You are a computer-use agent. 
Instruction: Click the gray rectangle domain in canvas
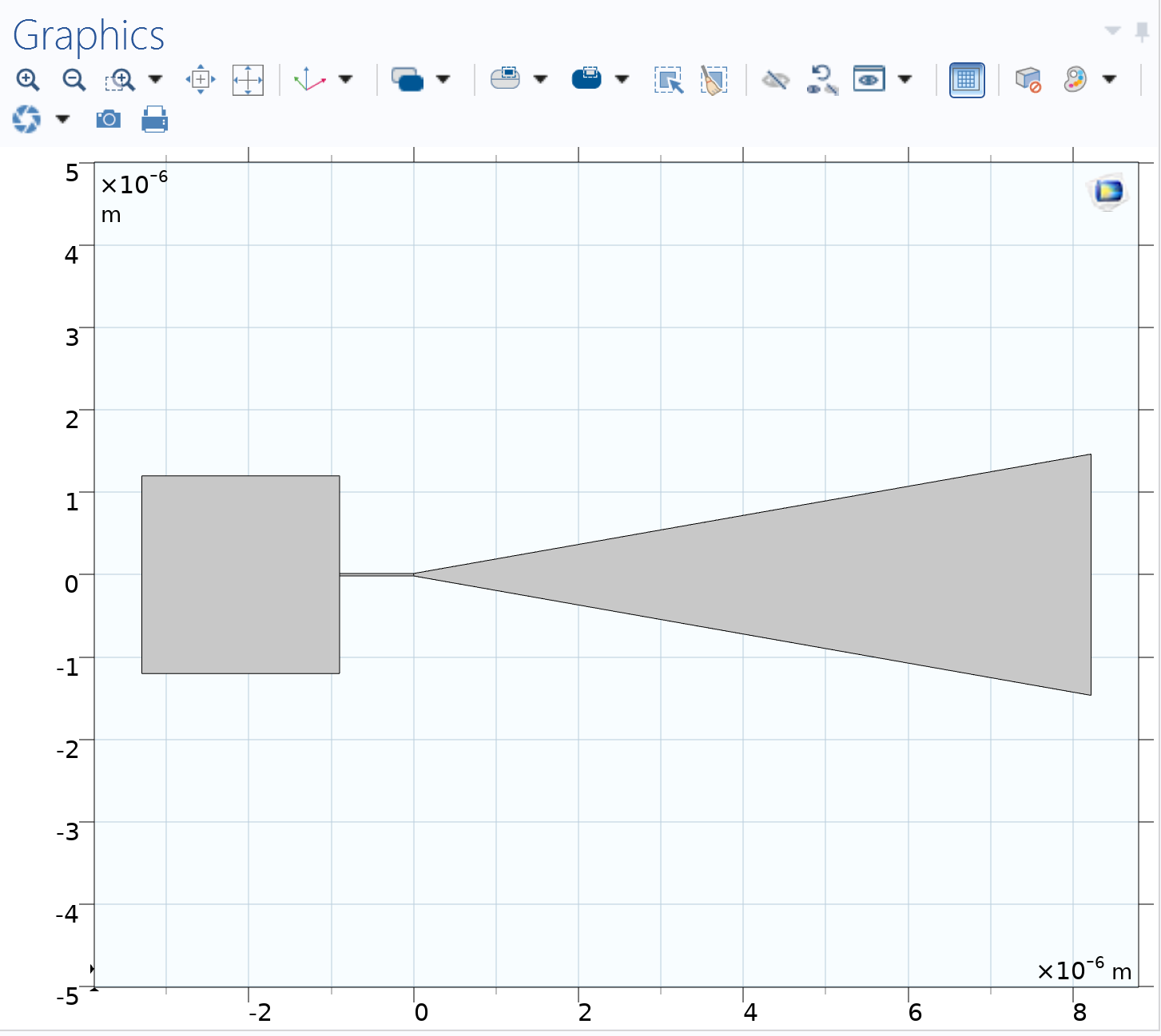coord(241,574)
